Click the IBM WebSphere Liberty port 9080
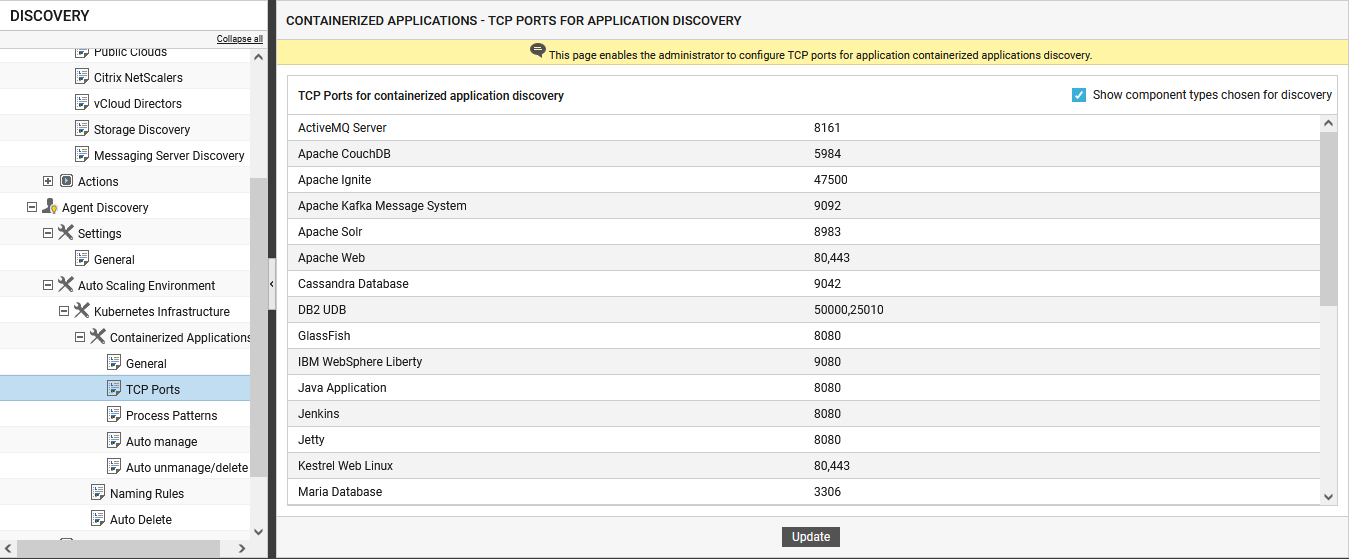Image resolution: width=1349 pixels, height=559 pixels. [x=827, y=362]
